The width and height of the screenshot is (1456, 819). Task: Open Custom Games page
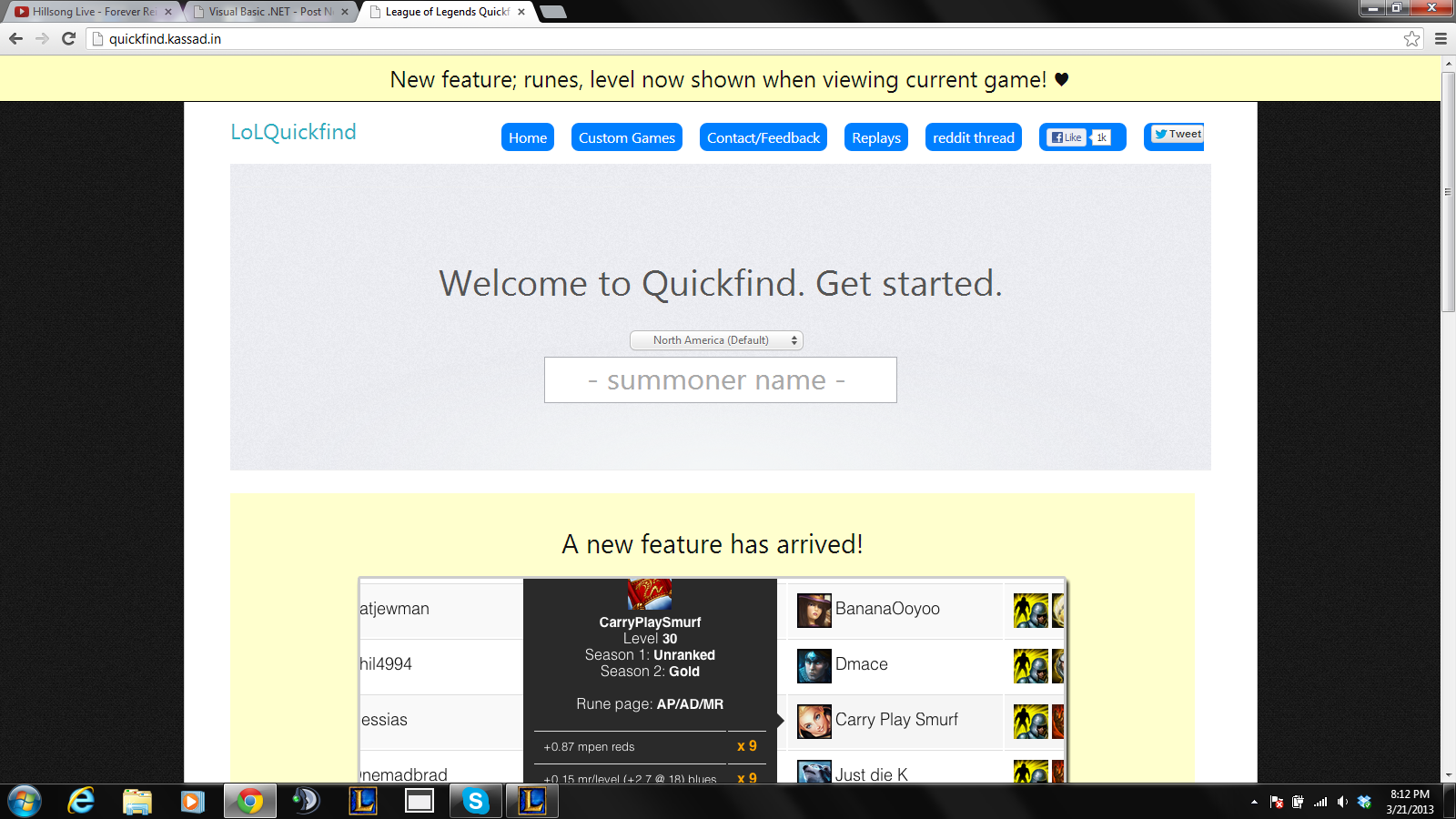[x=627, y=137]
